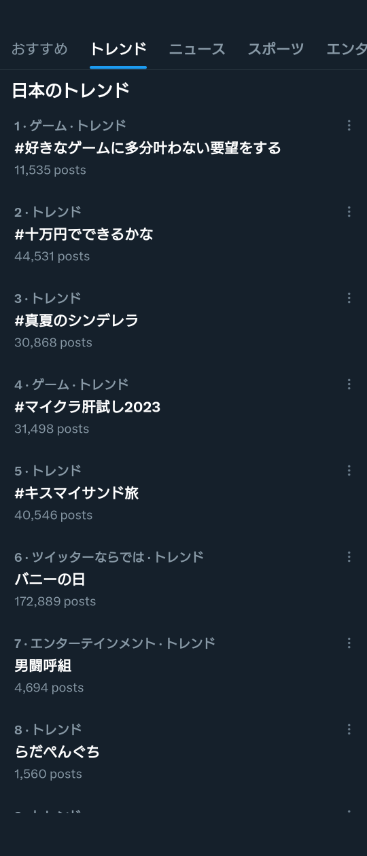
Task: Select the トレンド tab
Action: pos(118,49)
